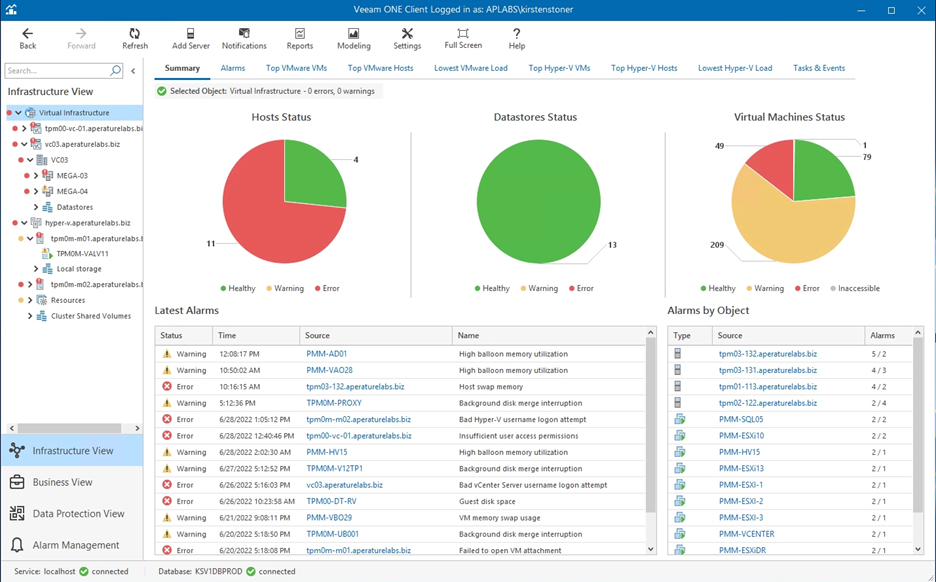Click in the Search input field

[x=57, y=70]
